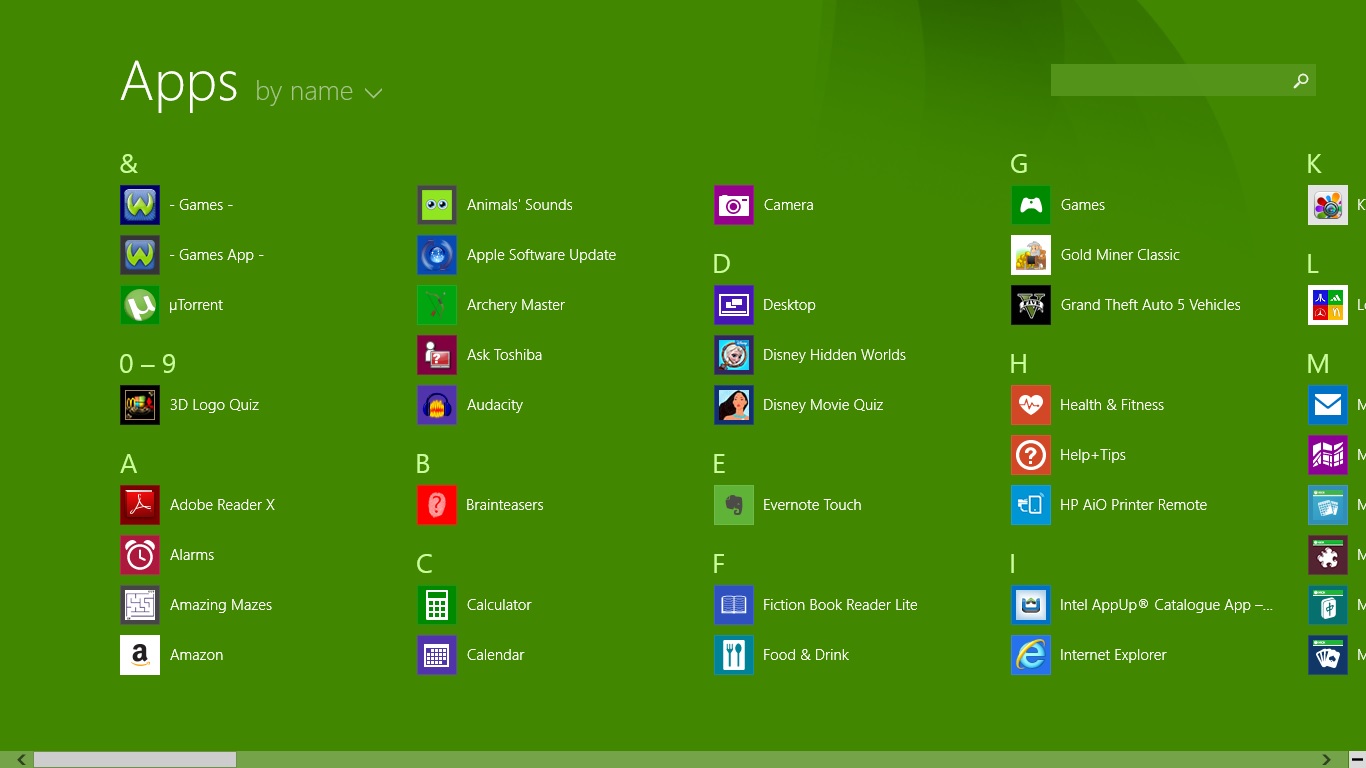The width and height of the screenshot is (1366, 768).
Task: Open Grand Theft Auto 5 Vehicles icon
Action: pos(1031,305)
